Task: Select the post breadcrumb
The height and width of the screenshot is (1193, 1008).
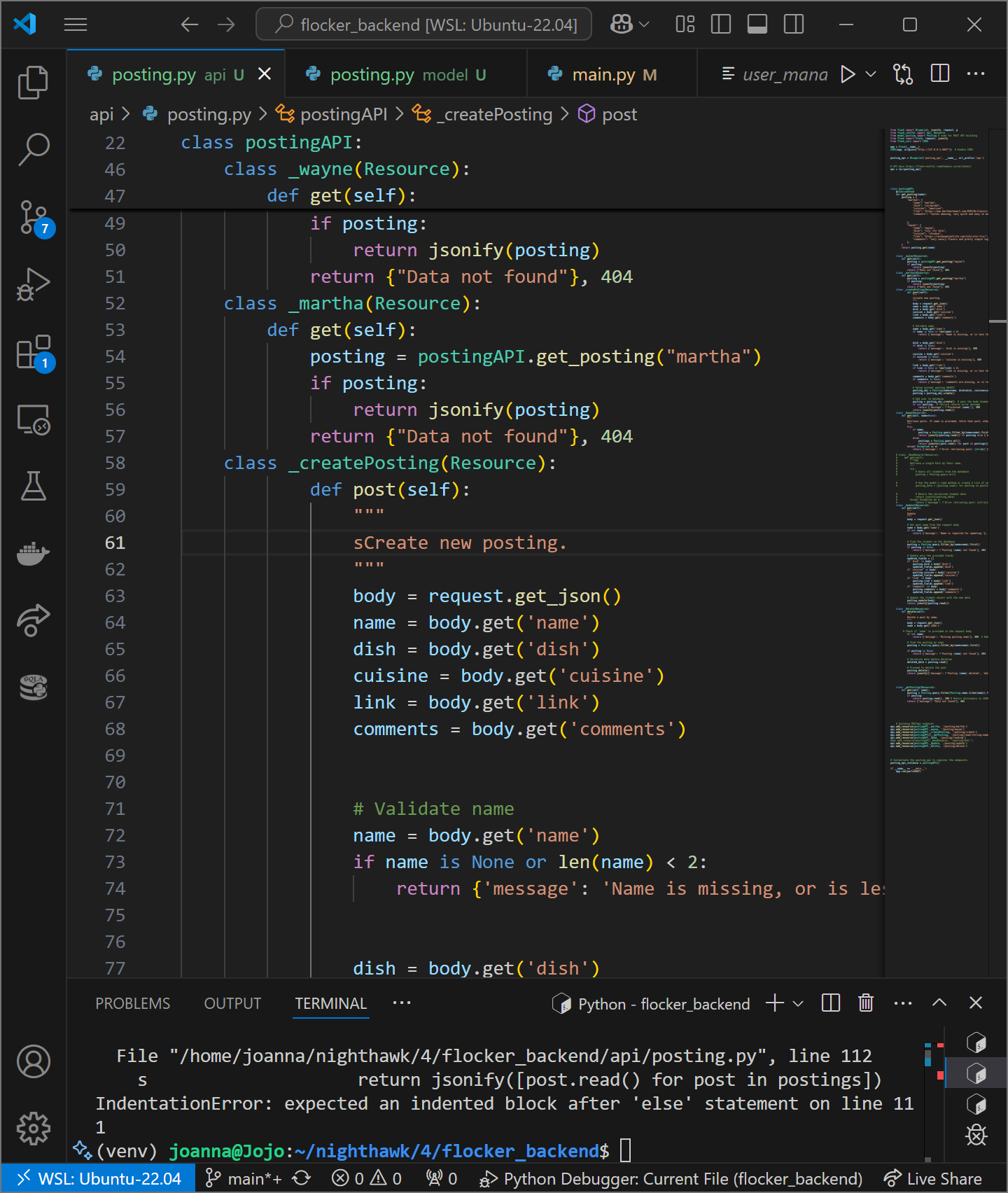Action: coord(608,114)
